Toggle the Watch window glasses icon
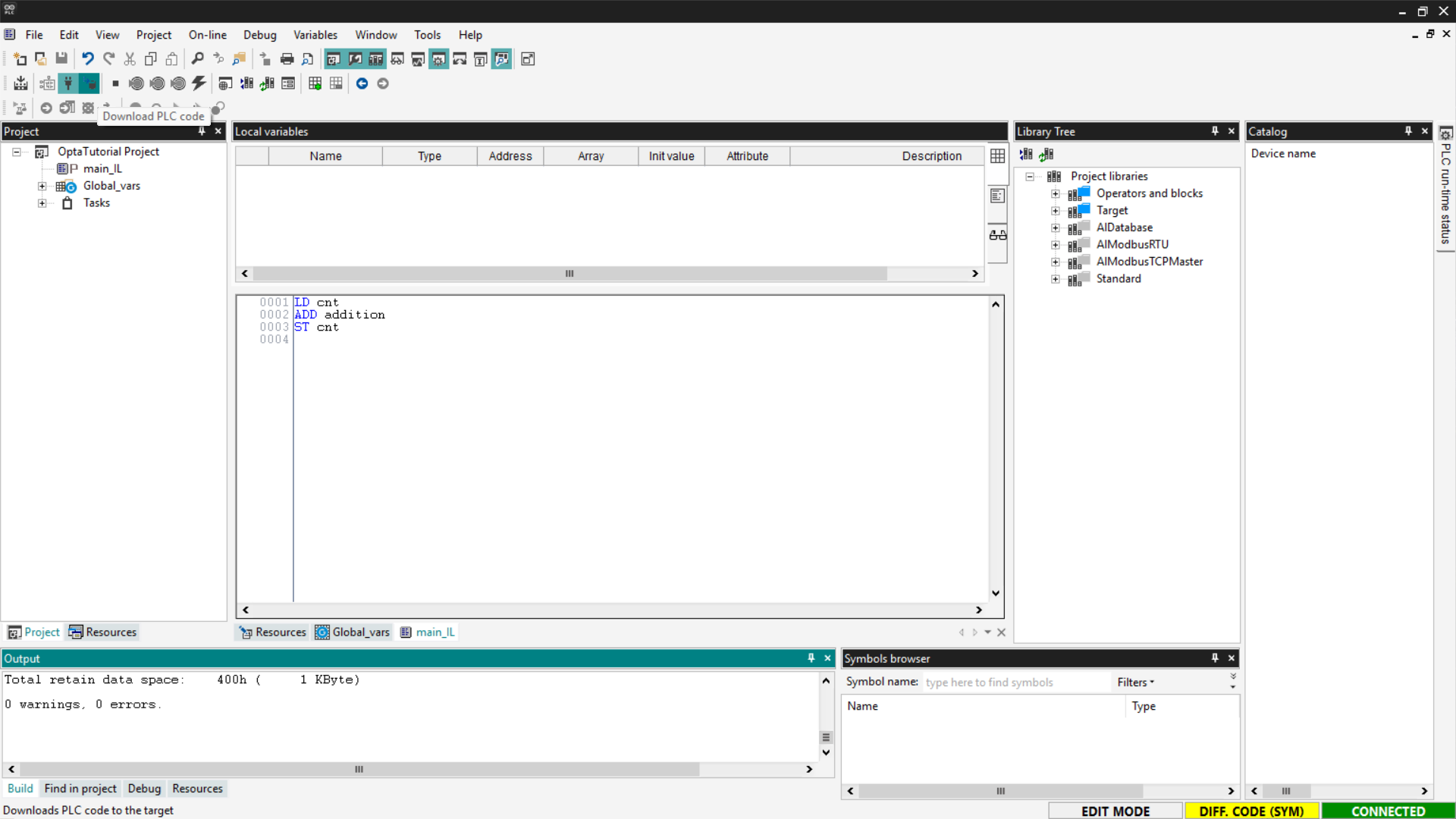Image resolution: width=1456 pixels, height=819 pixels. click(998, 235)
